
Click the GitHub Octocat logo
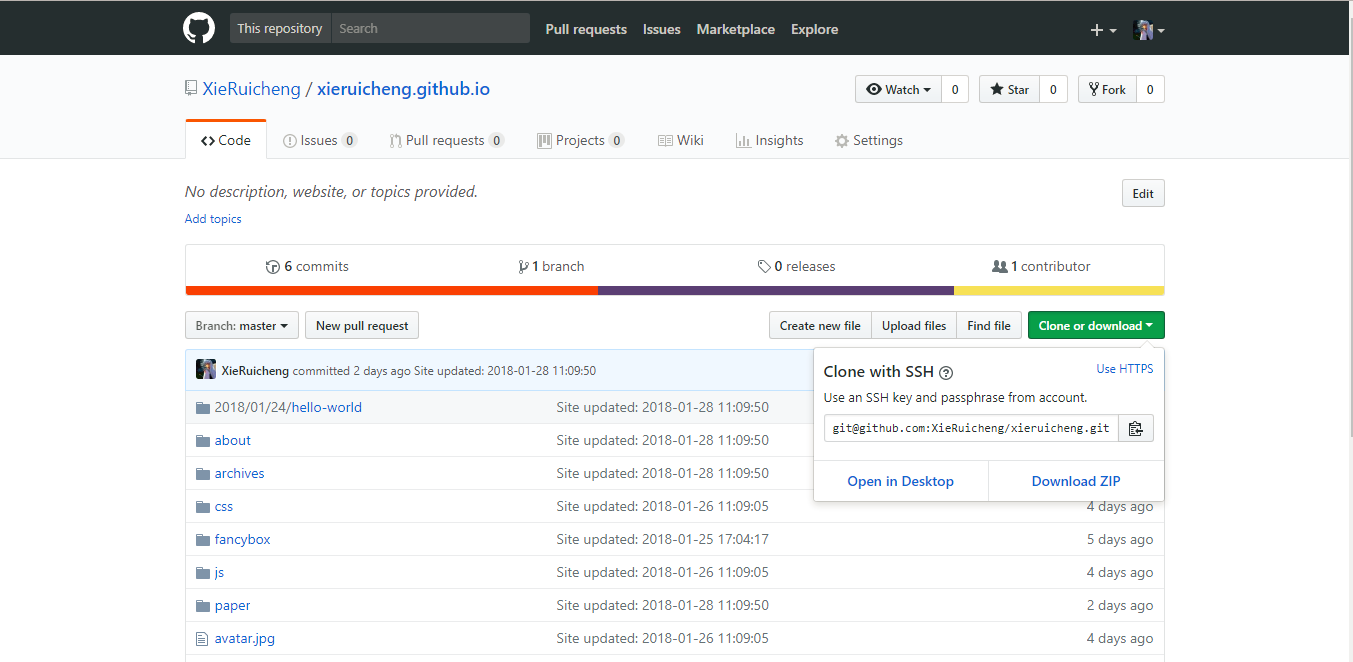[199, 28]
